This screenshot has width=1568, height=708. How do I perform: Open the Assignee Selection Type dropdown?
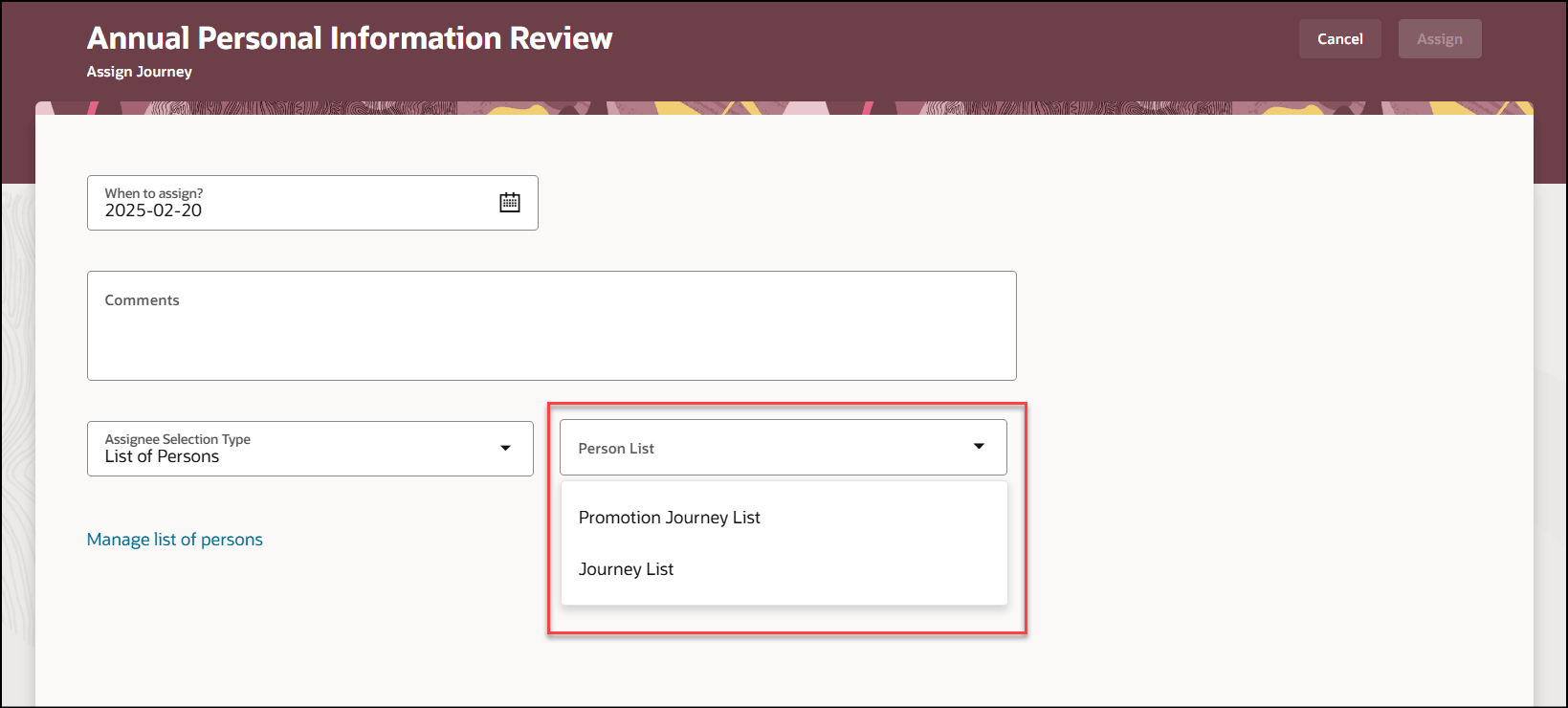pyautogui.click(x=310, y=449)
